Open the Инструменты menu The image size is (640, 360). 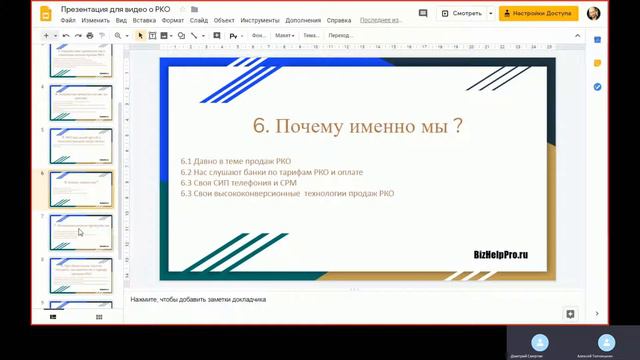[260, 20]
